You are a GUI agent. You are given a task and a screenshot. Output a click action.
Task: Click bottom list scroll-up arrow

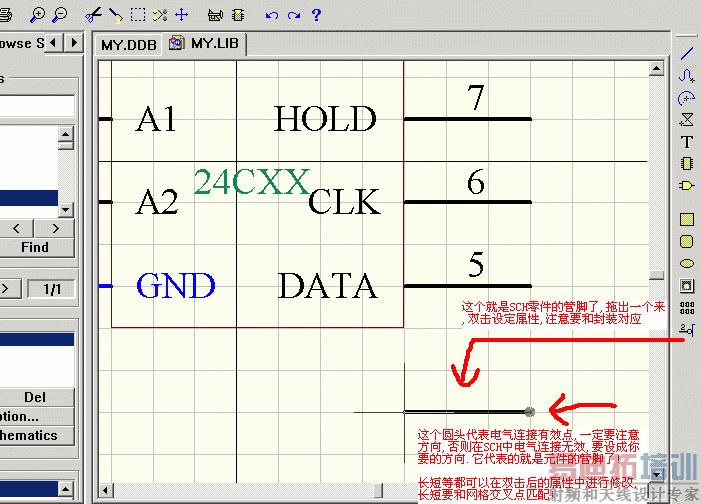click(66, 489)
